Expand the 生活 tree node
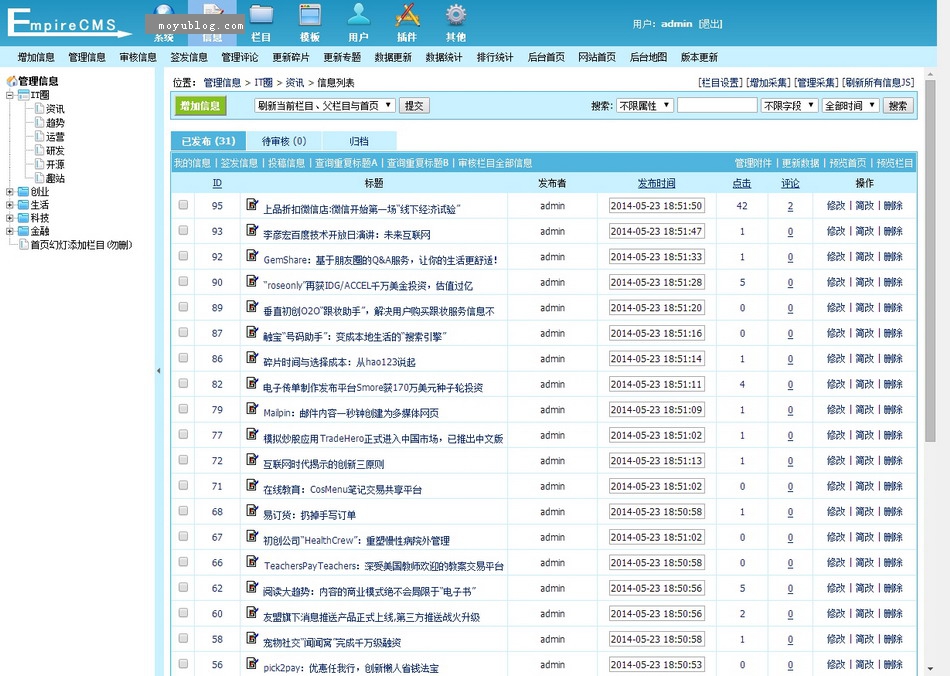 click(x=10, y=205)
